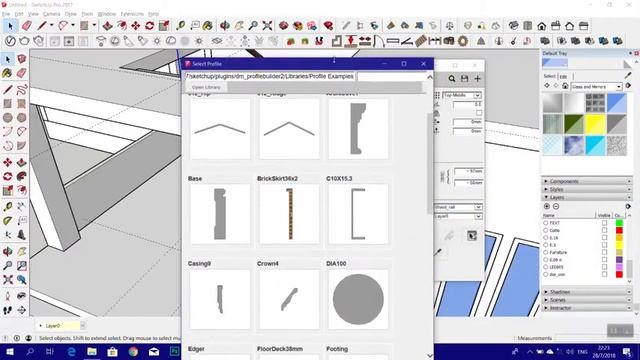Click the plus icon in the Profile Builder dialog

tap(477, 78)
